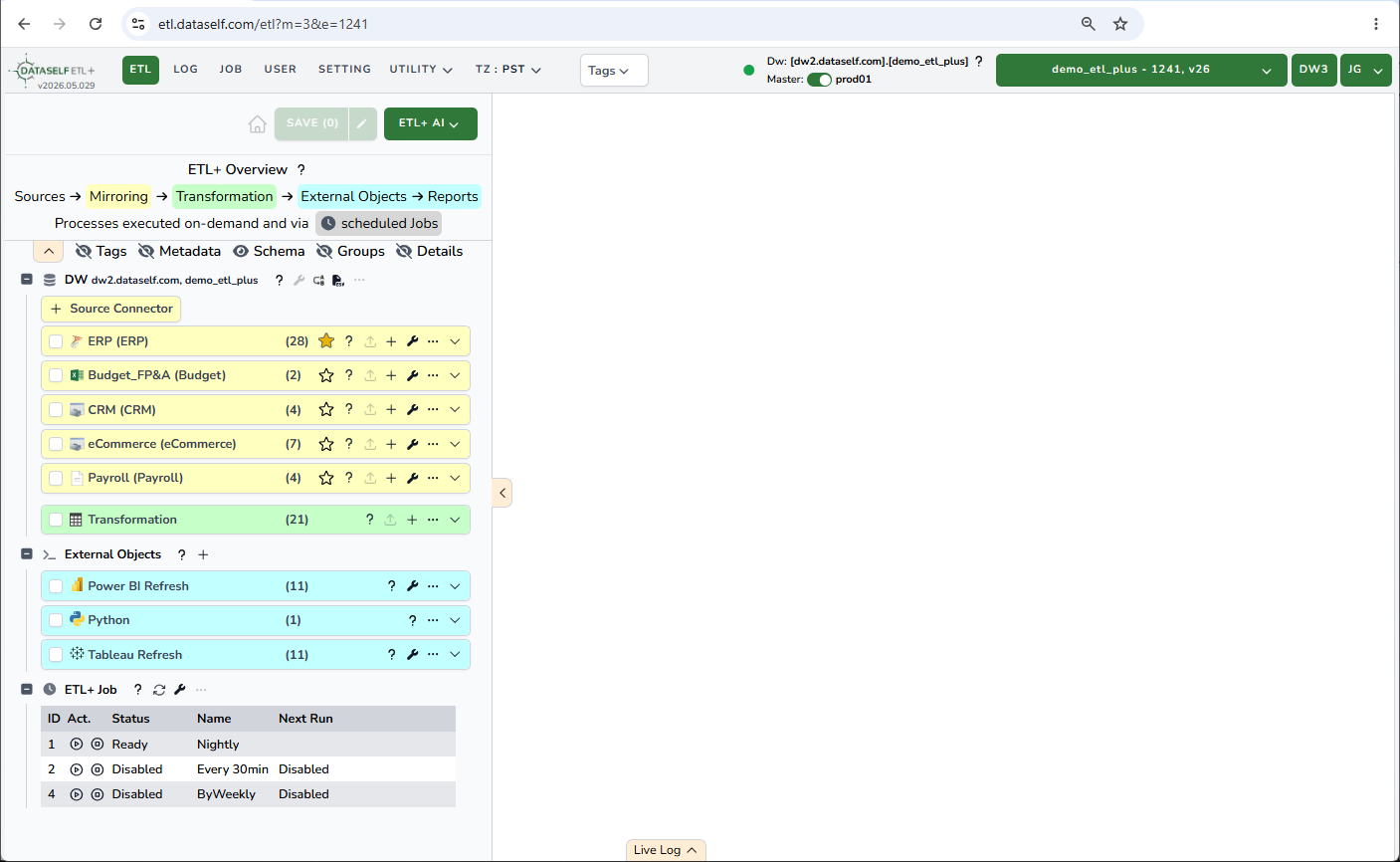Click the Source Connector button
The width and height of the screenshot is (1400, 862).
111,309
